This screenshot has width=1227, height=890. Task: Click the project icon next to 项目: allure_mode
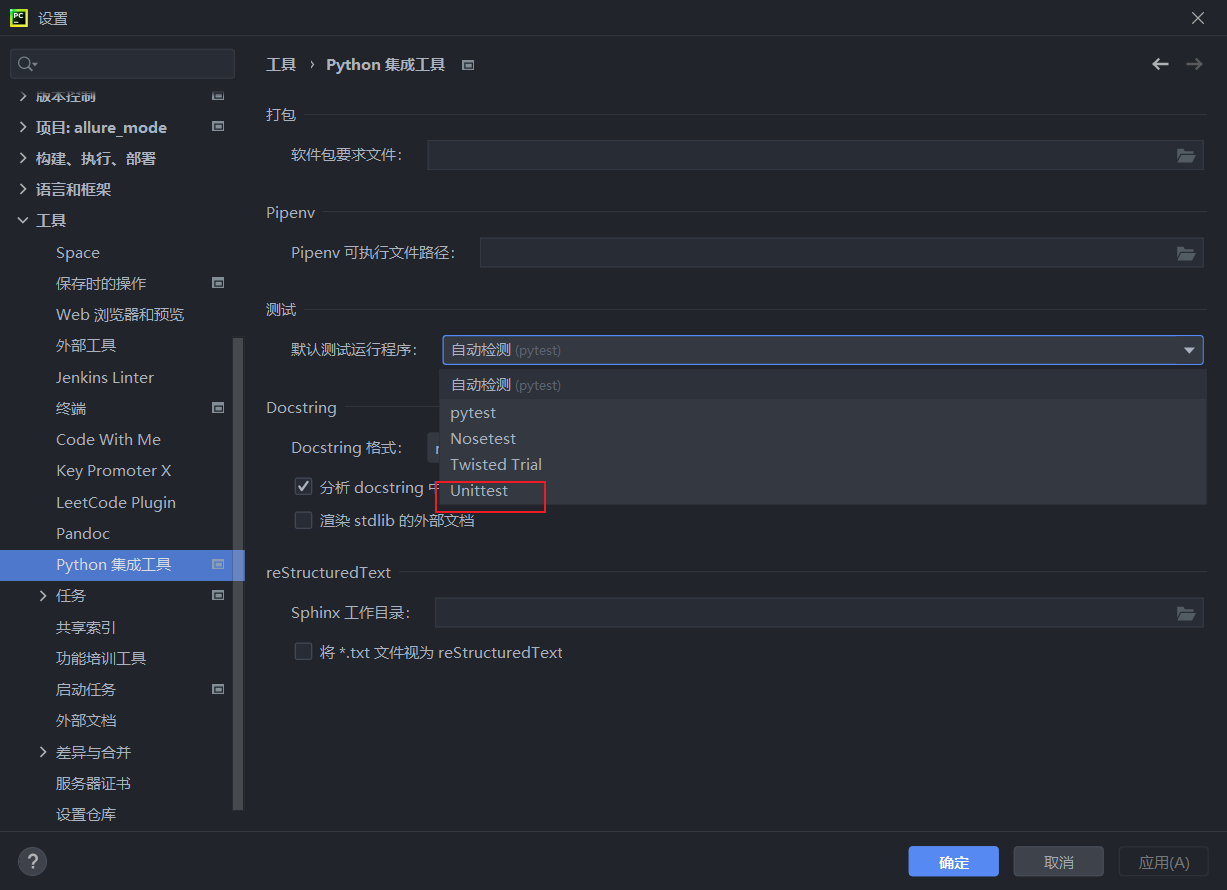[218, 127]
